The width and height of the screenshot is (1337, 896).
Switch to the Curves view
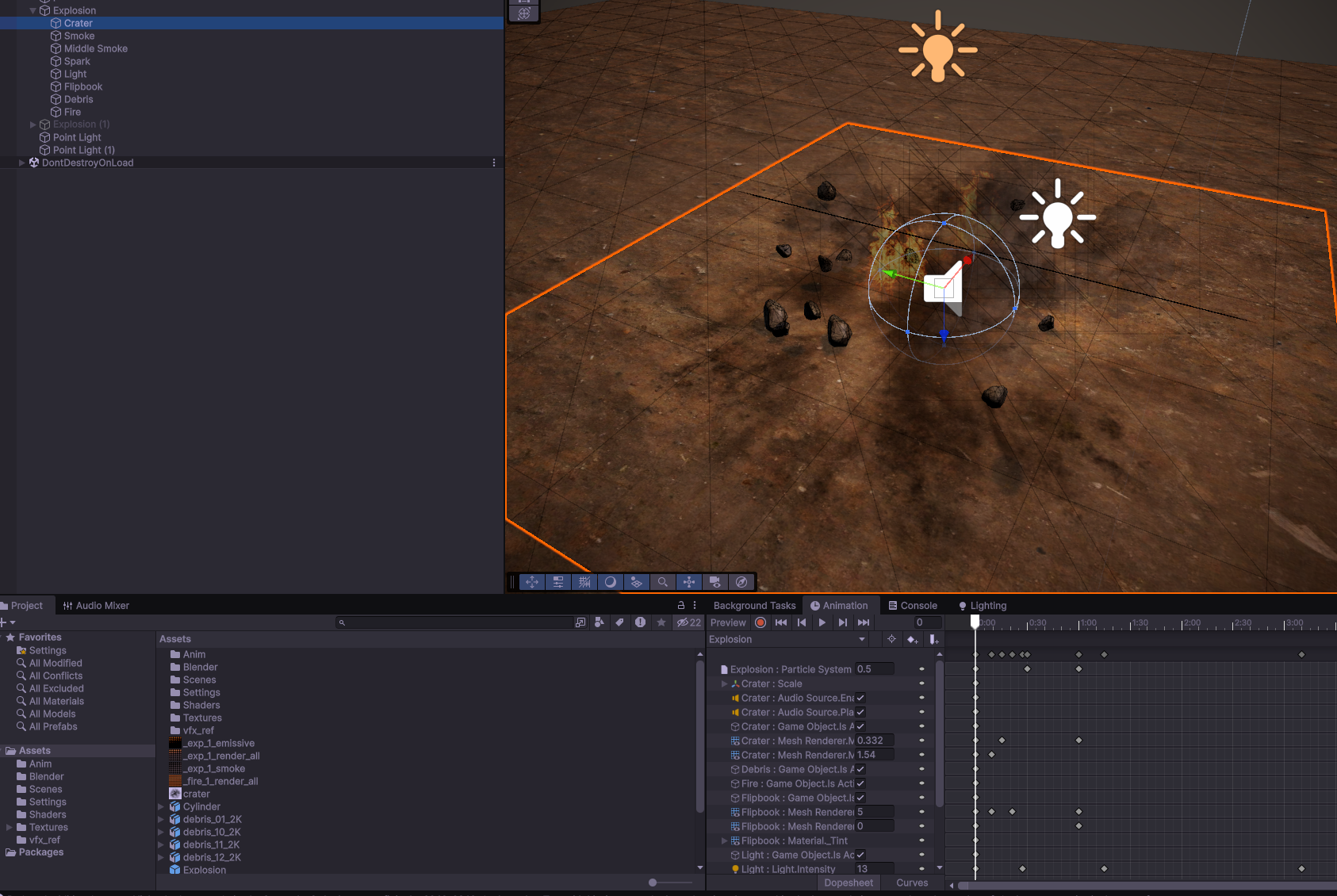912,883
